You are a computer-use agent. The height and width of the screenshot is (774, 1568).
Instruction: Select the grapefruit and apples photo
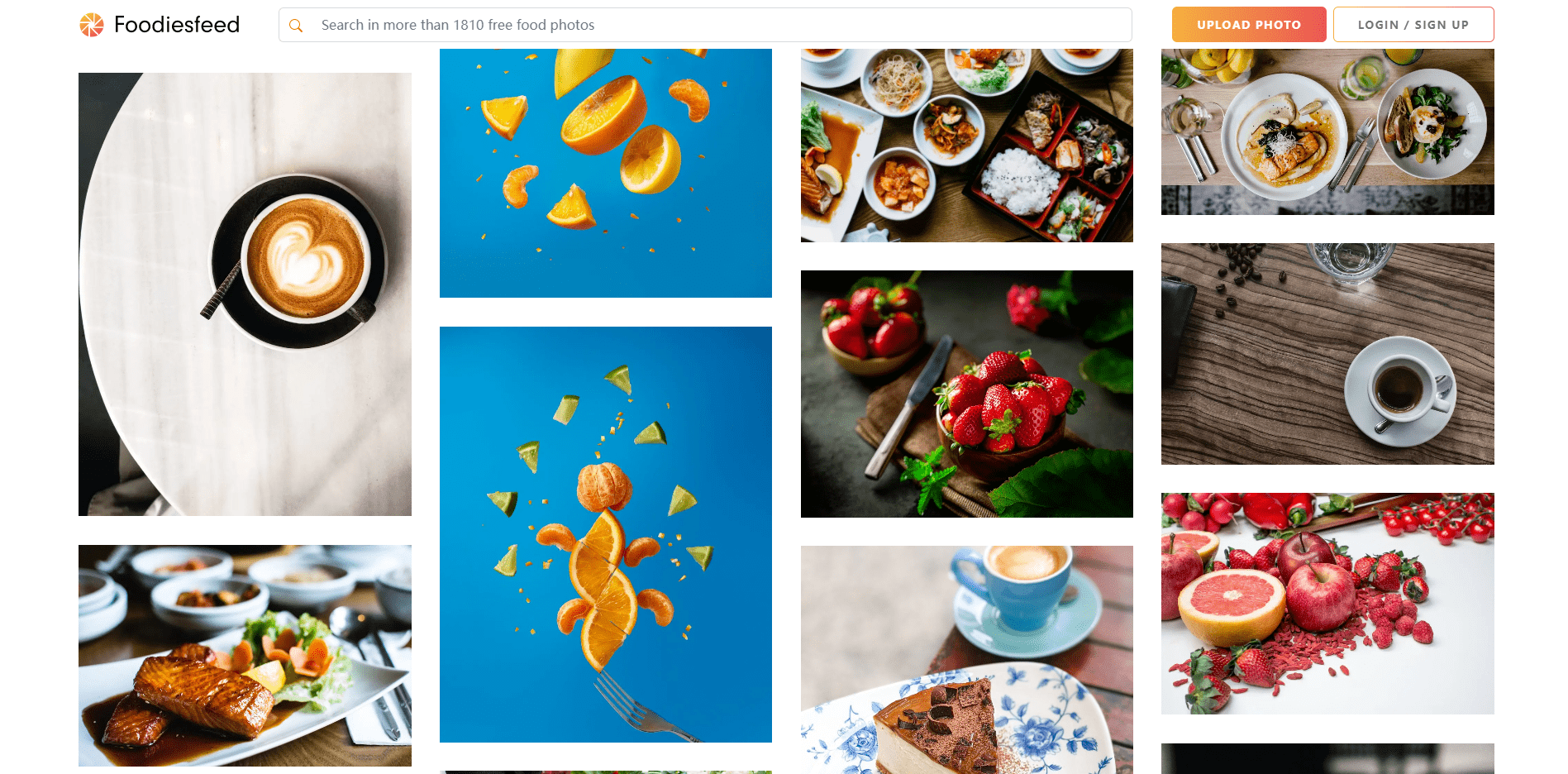point(1327,604)
